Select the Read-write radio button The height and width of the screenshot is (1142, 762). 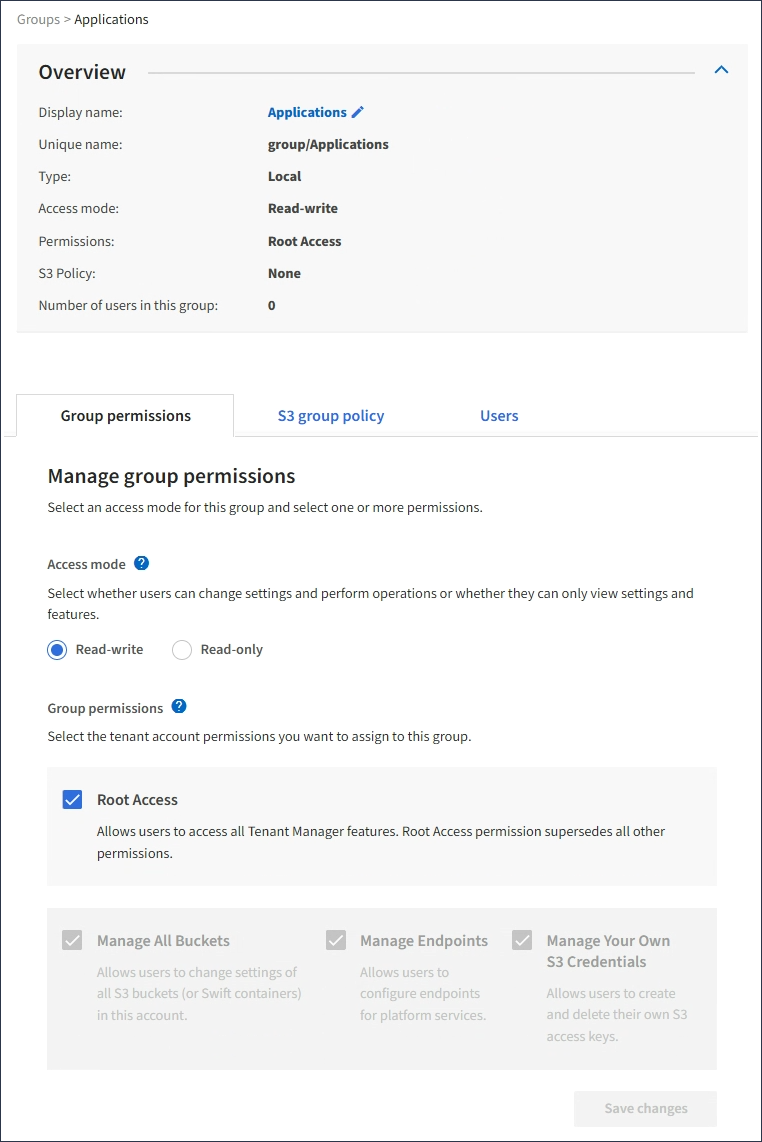57,650
